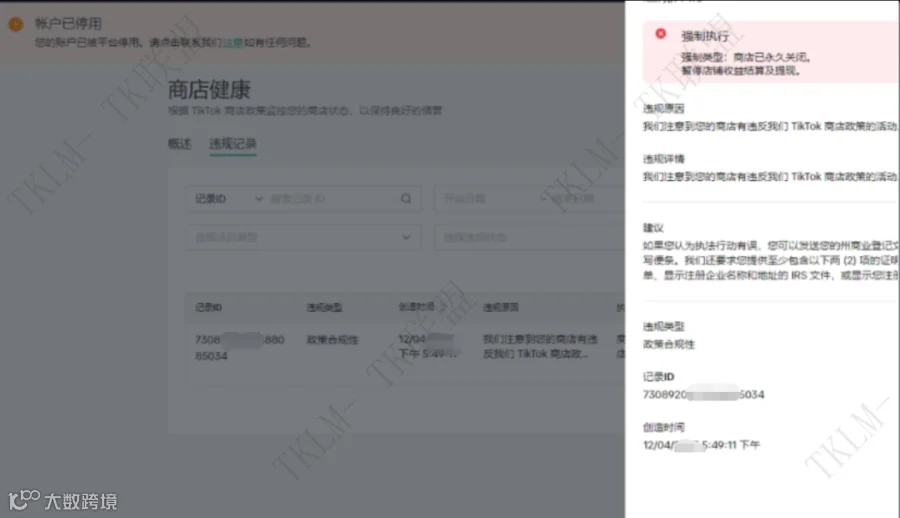
Task: Click the 建议 suggestion paragraph
Action: coord(770,260)
